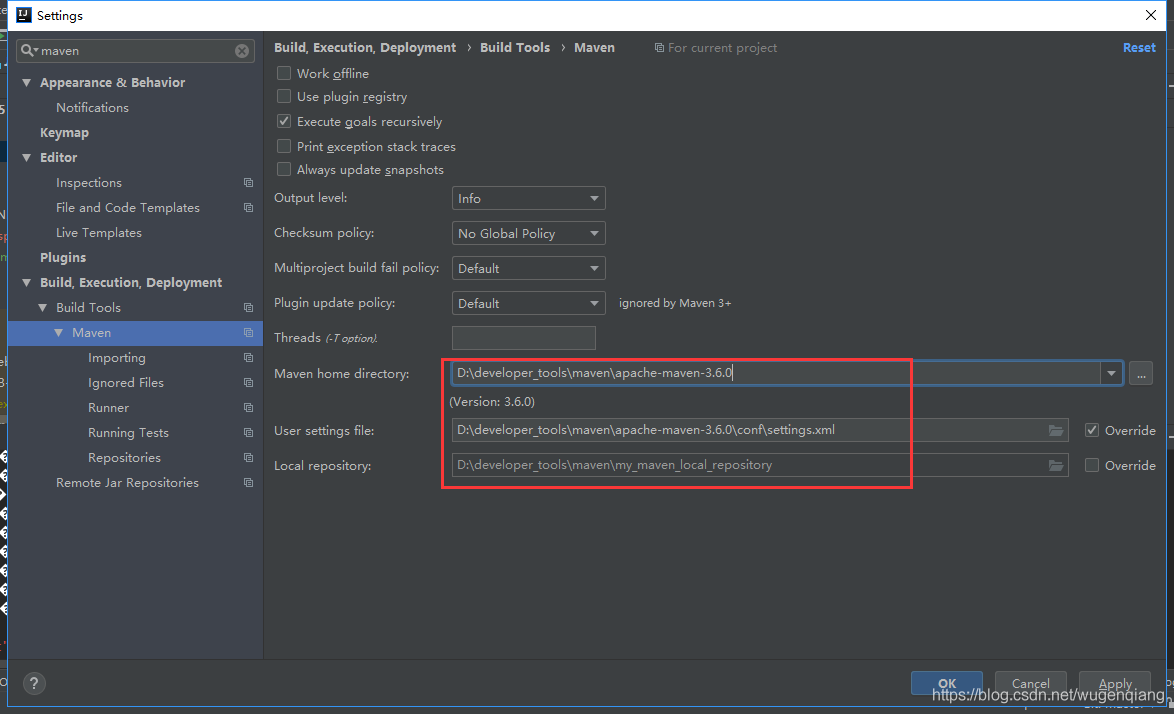Collapse Appearance & Behavior tree node
1174x714 pixels.
[27, 82]
